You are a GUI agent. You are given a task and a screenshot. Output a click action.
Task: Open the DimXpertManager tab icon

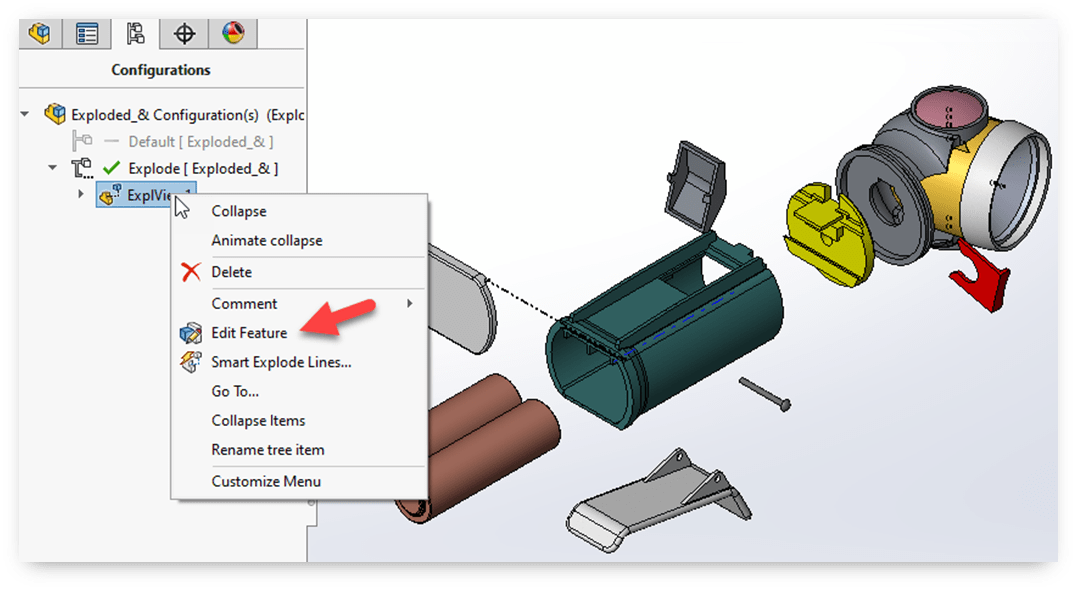pos(183,33)
